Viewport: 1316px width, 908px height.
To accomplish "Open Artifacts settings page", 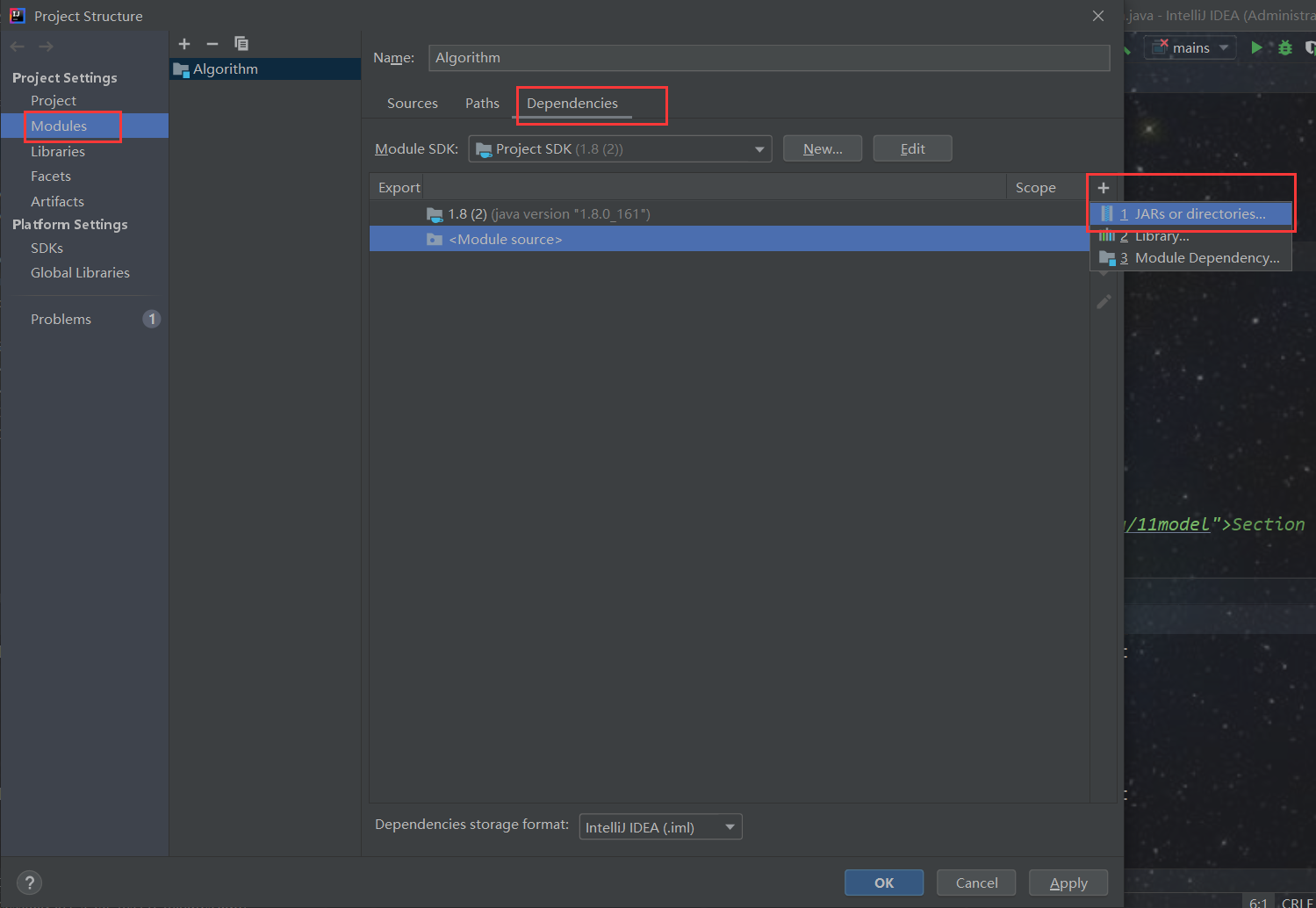I will coord(57,201).
